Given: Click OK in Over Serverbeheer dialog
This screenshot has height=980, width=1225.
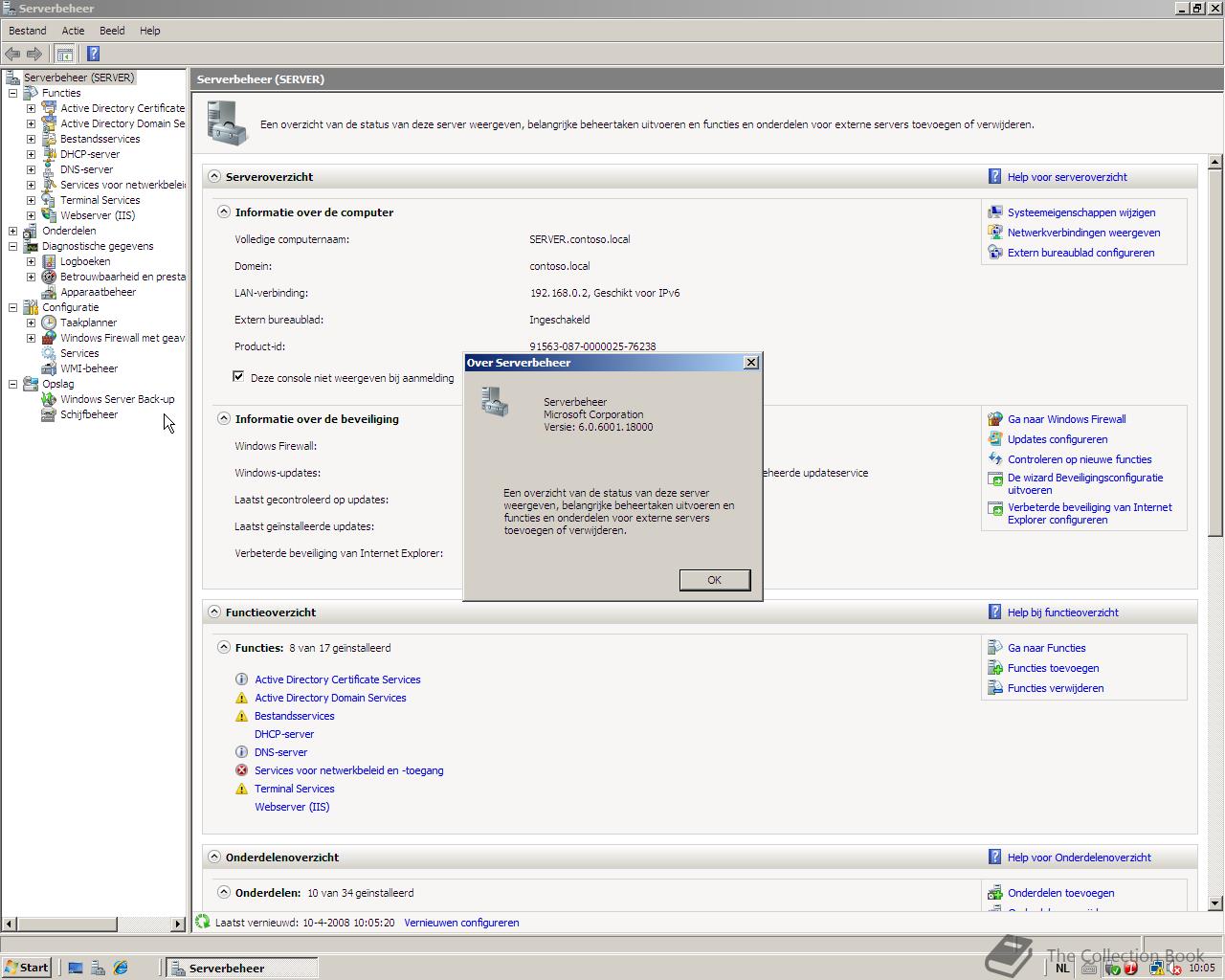Looking at the screenshot, I should 714,580.
